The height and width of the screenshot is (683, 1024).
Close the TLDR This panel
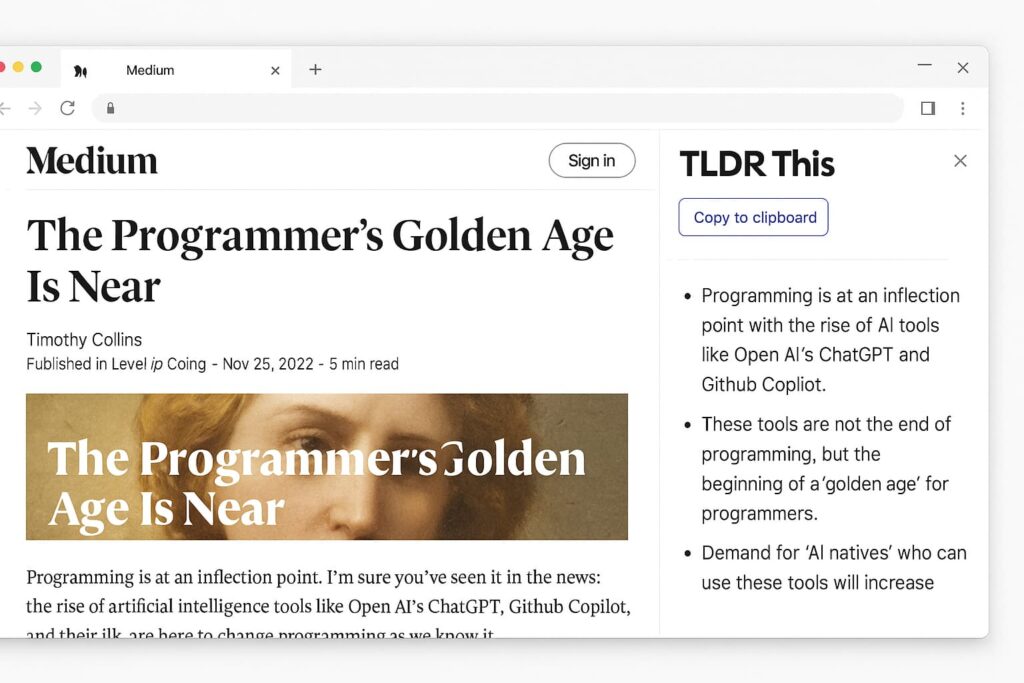tap(960, 161)
